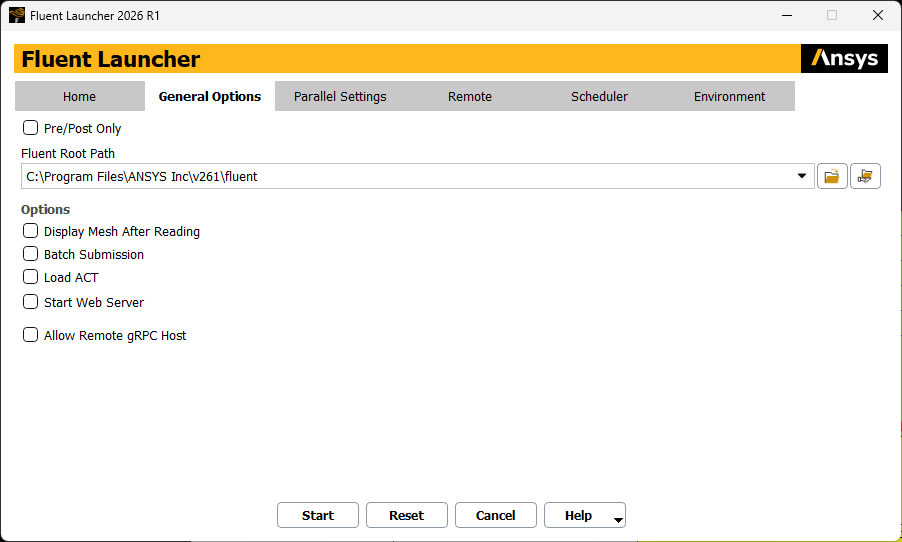Toggle Batch Submission option

coord(30,254)
